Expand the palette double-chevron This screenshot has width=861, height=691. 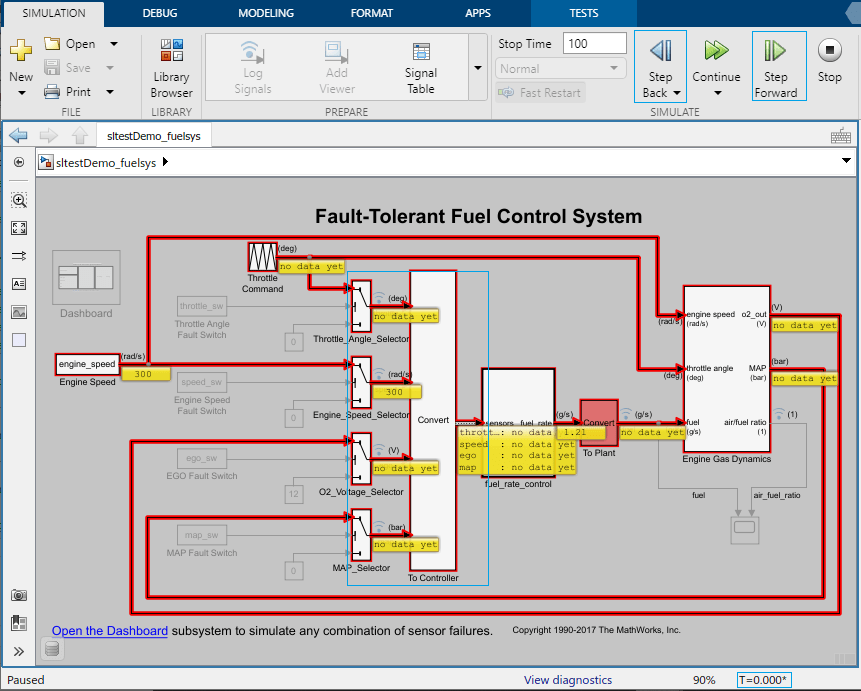click(19, 651)
